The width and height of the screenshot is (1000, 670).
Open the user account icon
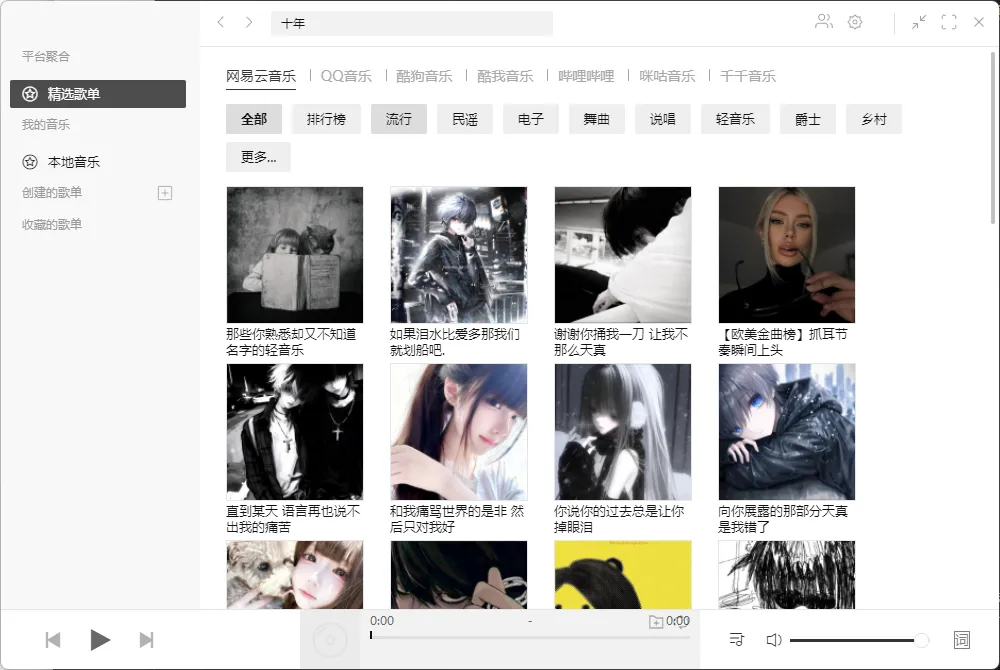point(823,22)
